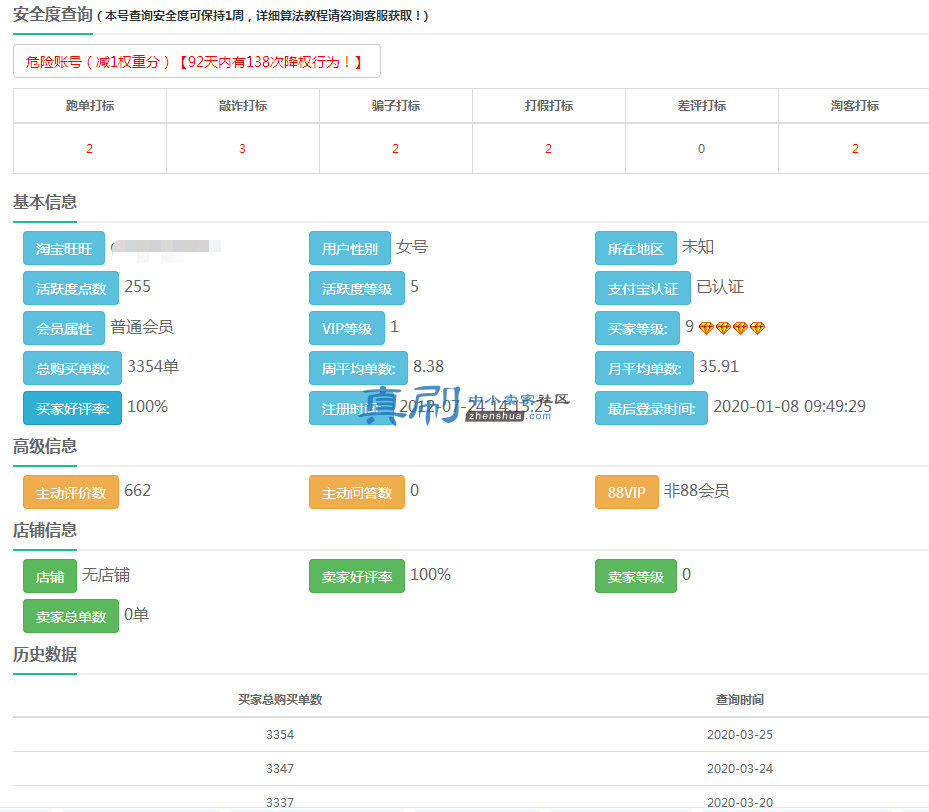929x812 pixels.
Task: Click the 总购买单数 label
Action: [72, 368]
